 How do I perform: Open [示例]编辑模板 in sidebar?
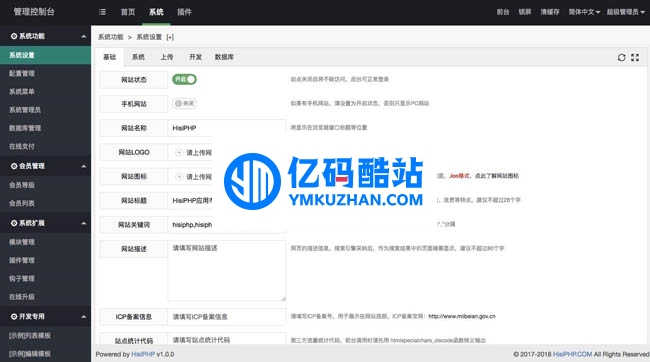click(x=45, y=354)
